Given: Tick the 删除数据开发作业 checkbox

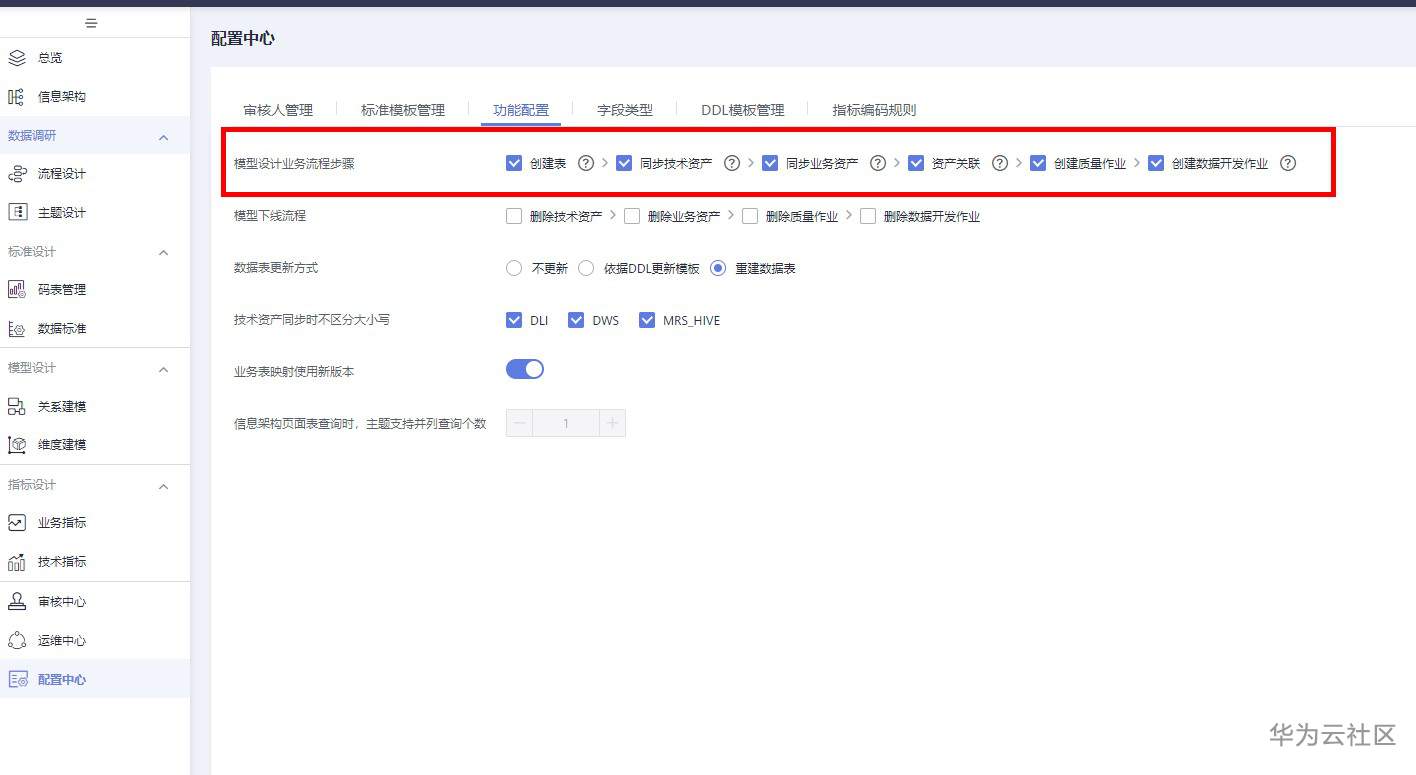Looking at the screenshot, I should 868,216.
